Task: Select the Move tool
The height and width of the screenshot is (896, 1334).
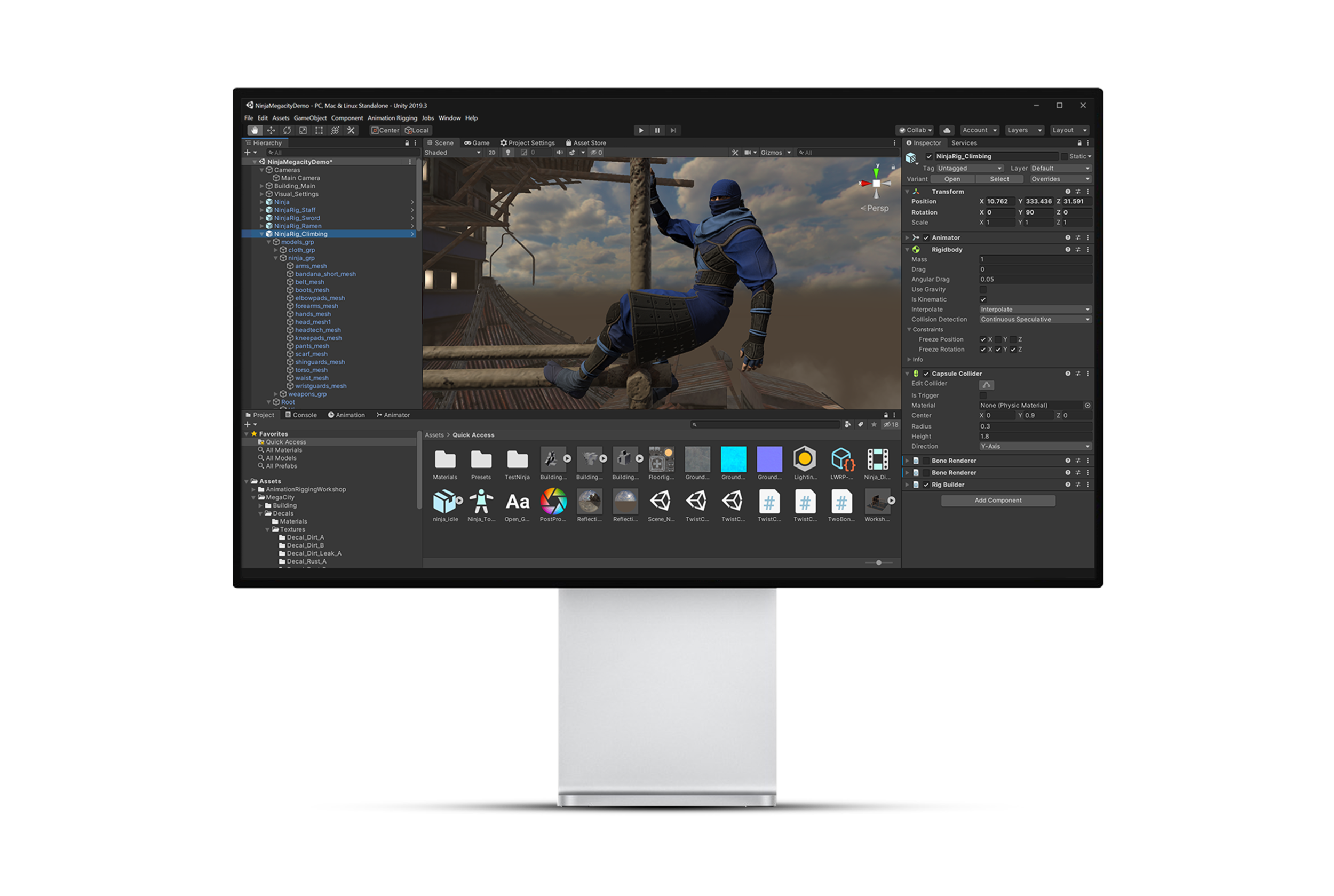Action: click(272, 130)
